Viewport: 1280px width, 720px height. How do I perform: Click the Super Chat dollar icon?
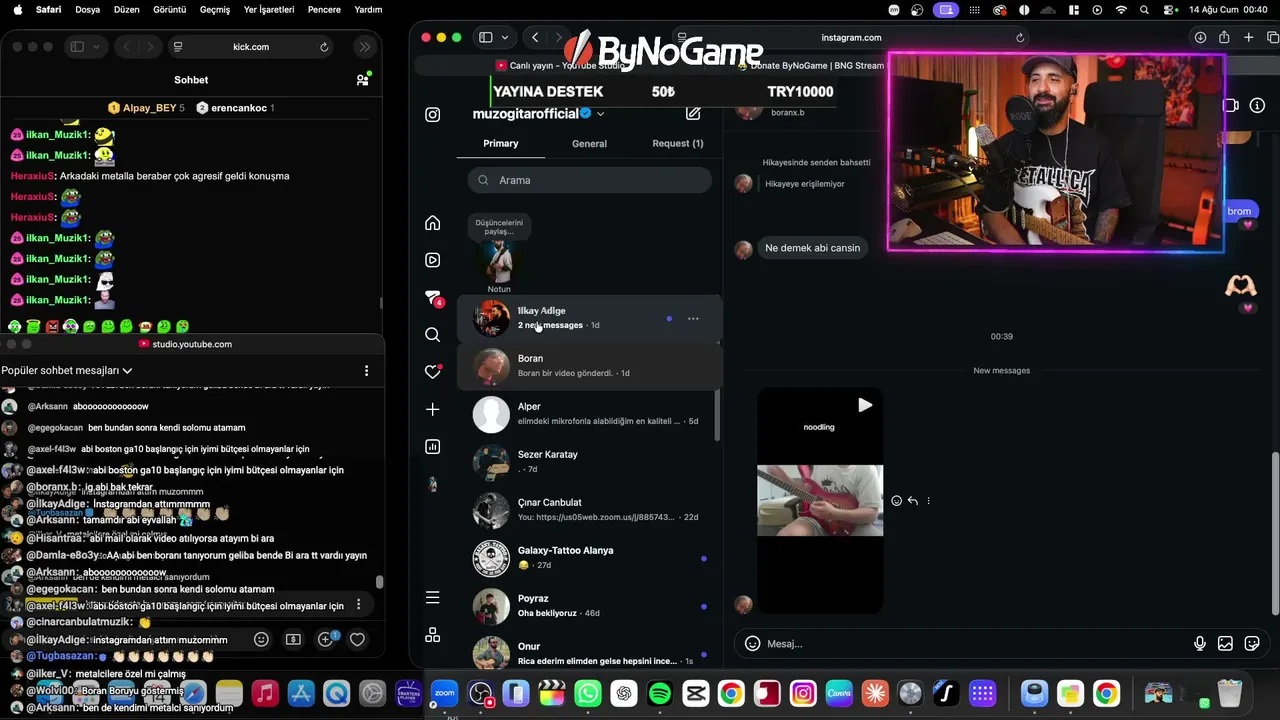coord(293,639)
